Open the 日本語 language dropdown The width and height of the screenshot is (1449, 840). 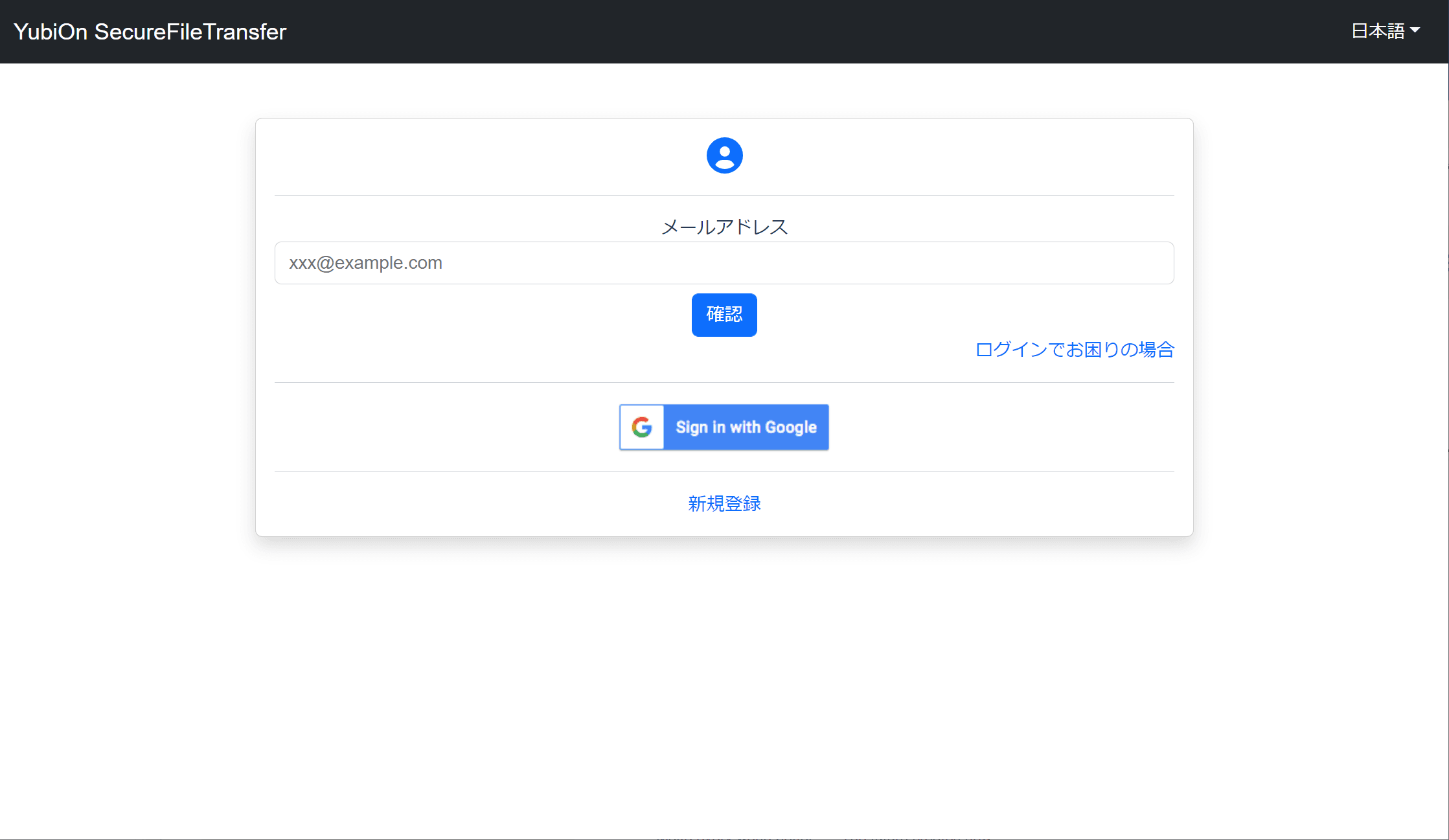pos(1385,31)
